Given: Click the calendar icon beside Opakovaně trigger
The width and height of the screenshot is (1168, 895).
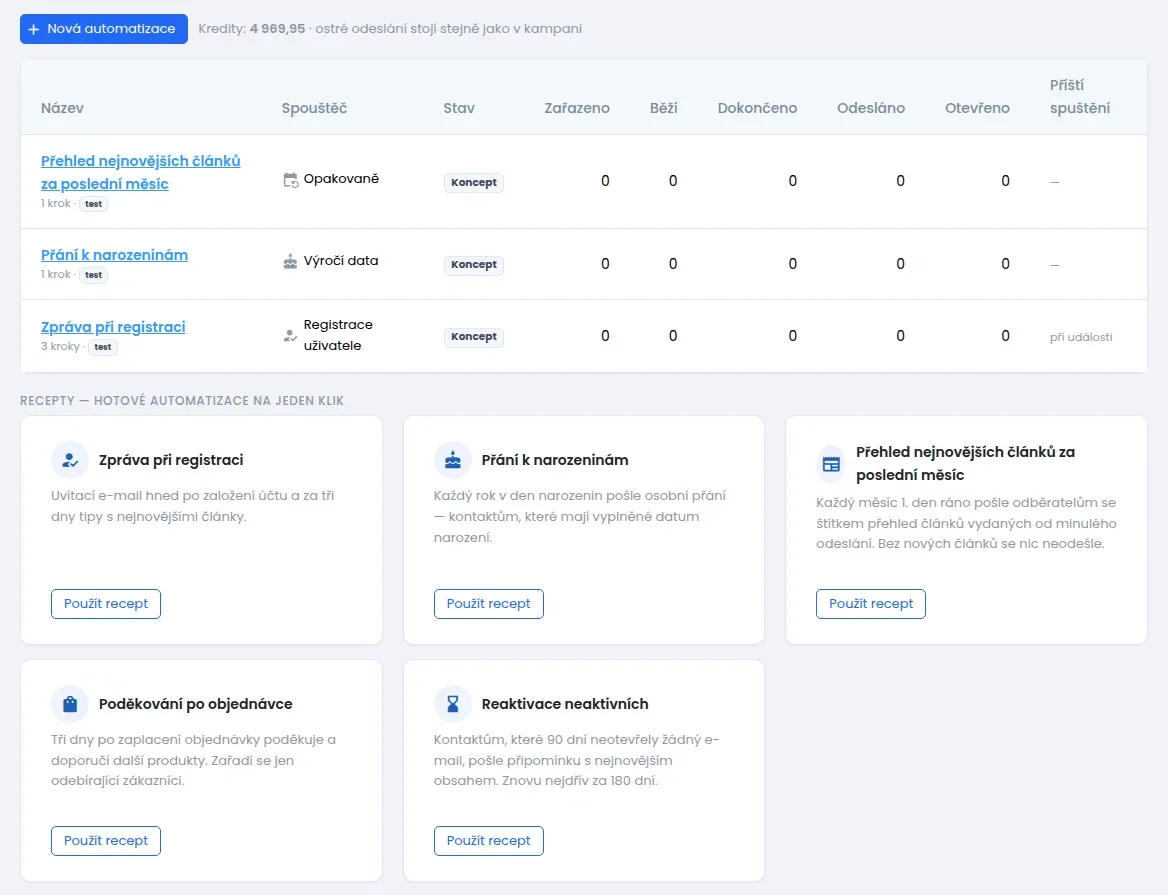Looking at the screenshot, I should tap(291, 179).
